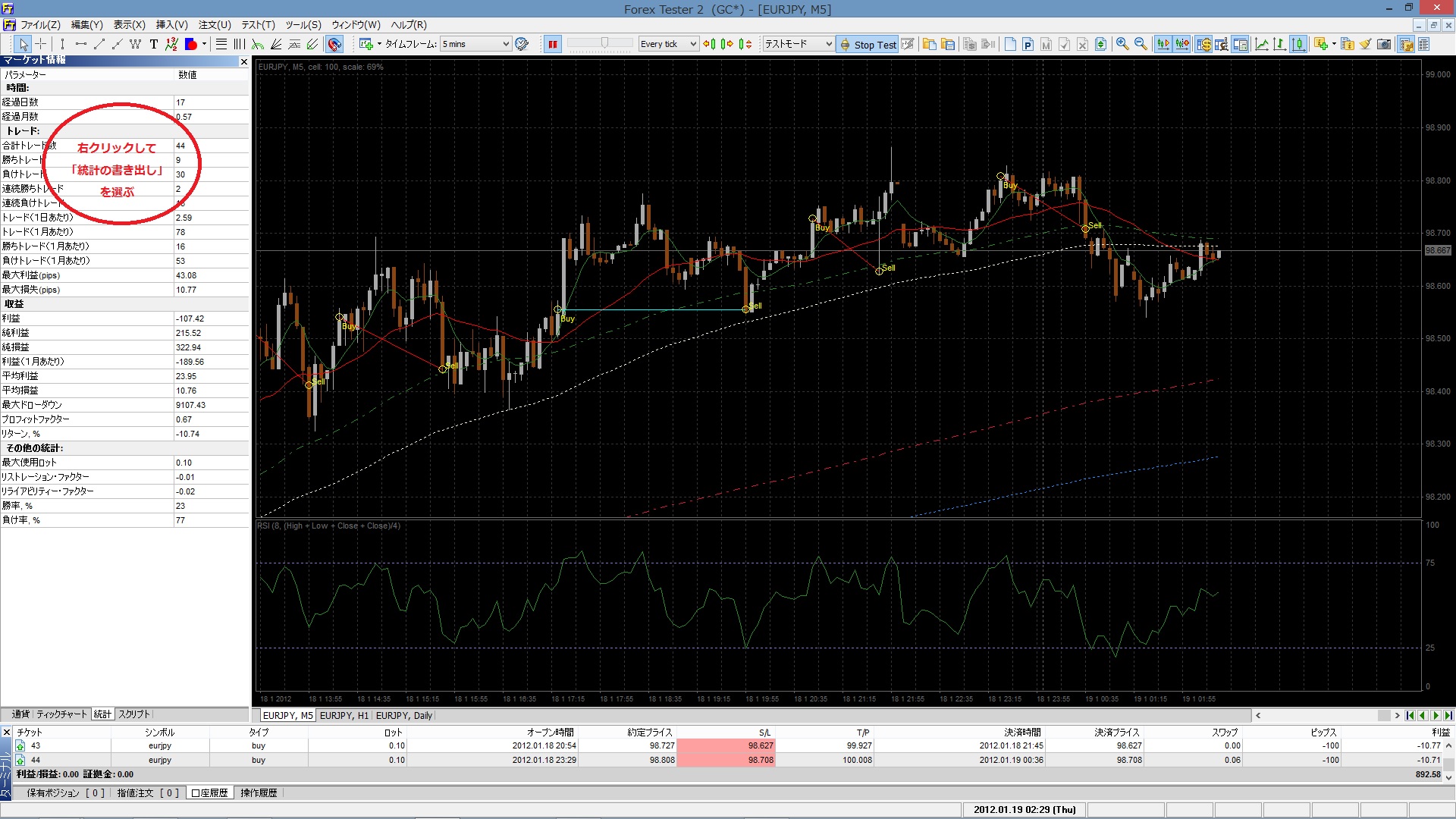Click the chart horizontal scrollbar
The width and height of the screenshot is (1456, 819).
(x=1327, y=715)
